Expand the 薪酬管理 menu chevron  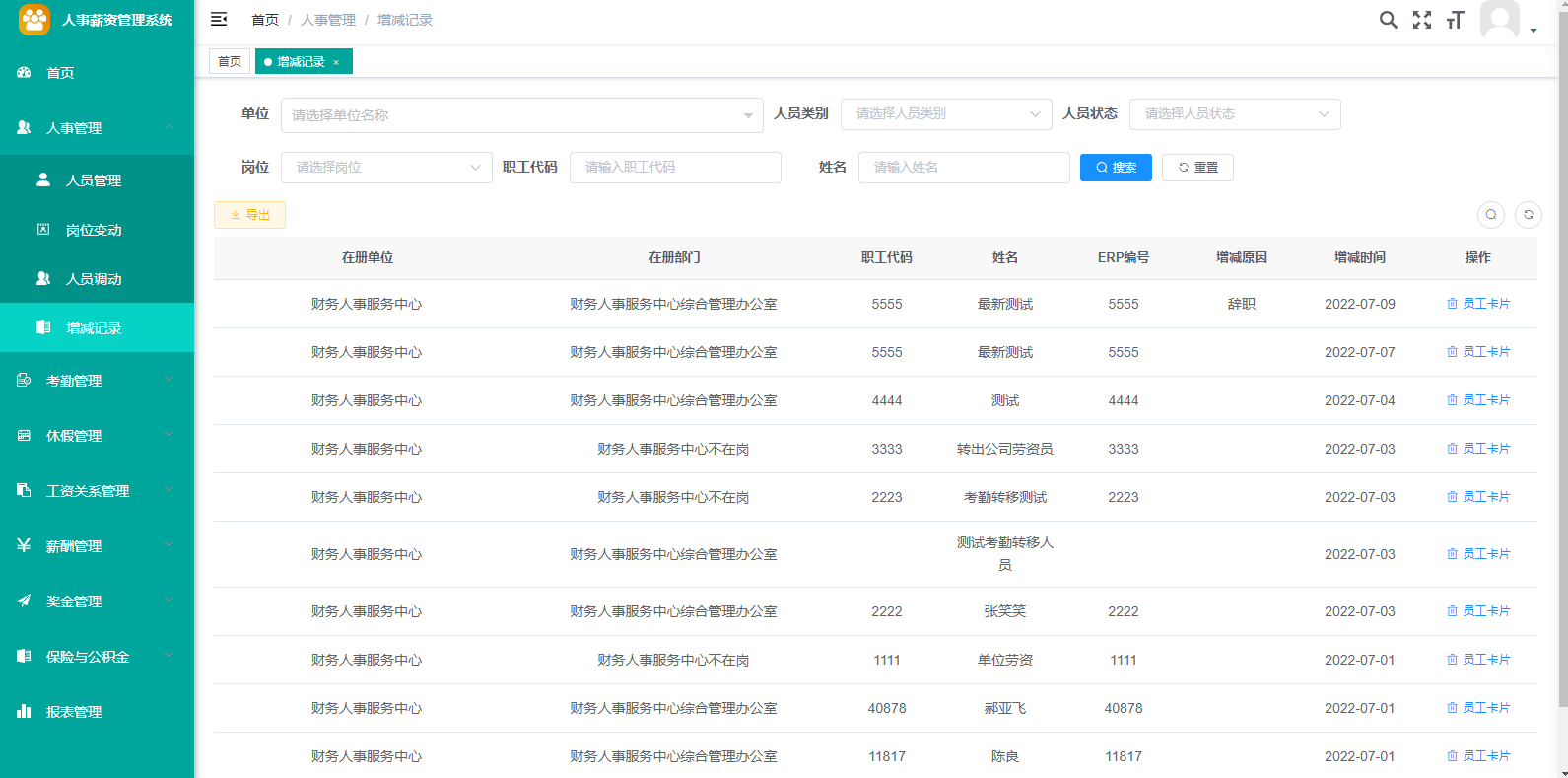pyautogui.click(x=169, y=545)
